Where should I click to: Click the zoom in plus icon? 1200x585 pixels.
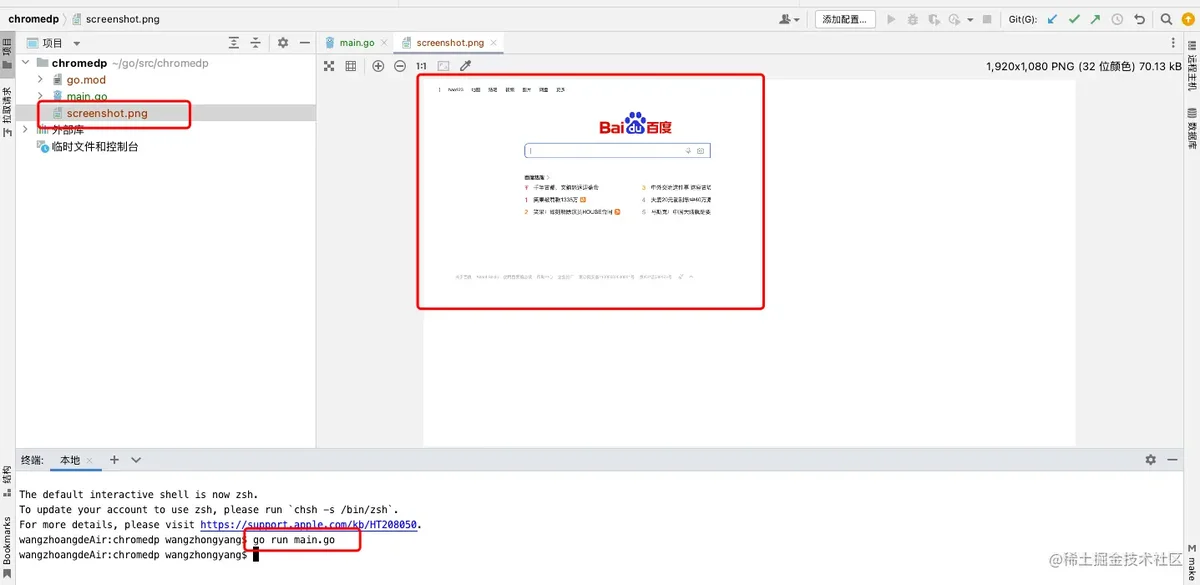click(378, 66)
